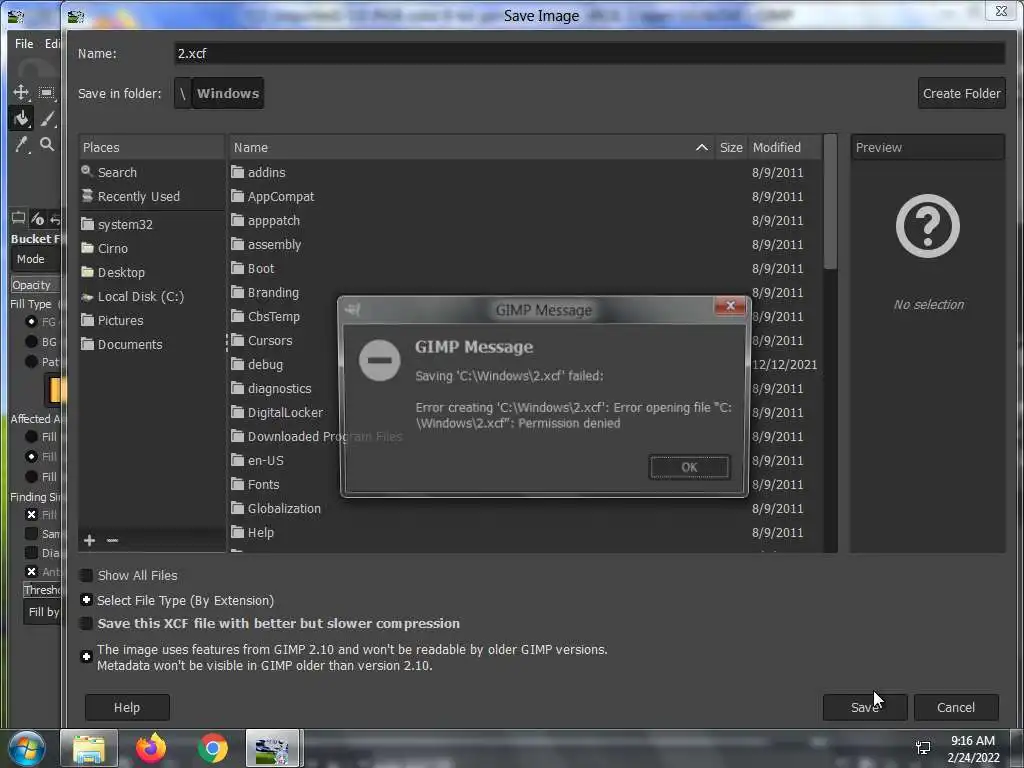Expand the GIMP 2.10 compatibility note
Image resolution: width=1024 pixels, height=768 pixels.
click(86, 656)
